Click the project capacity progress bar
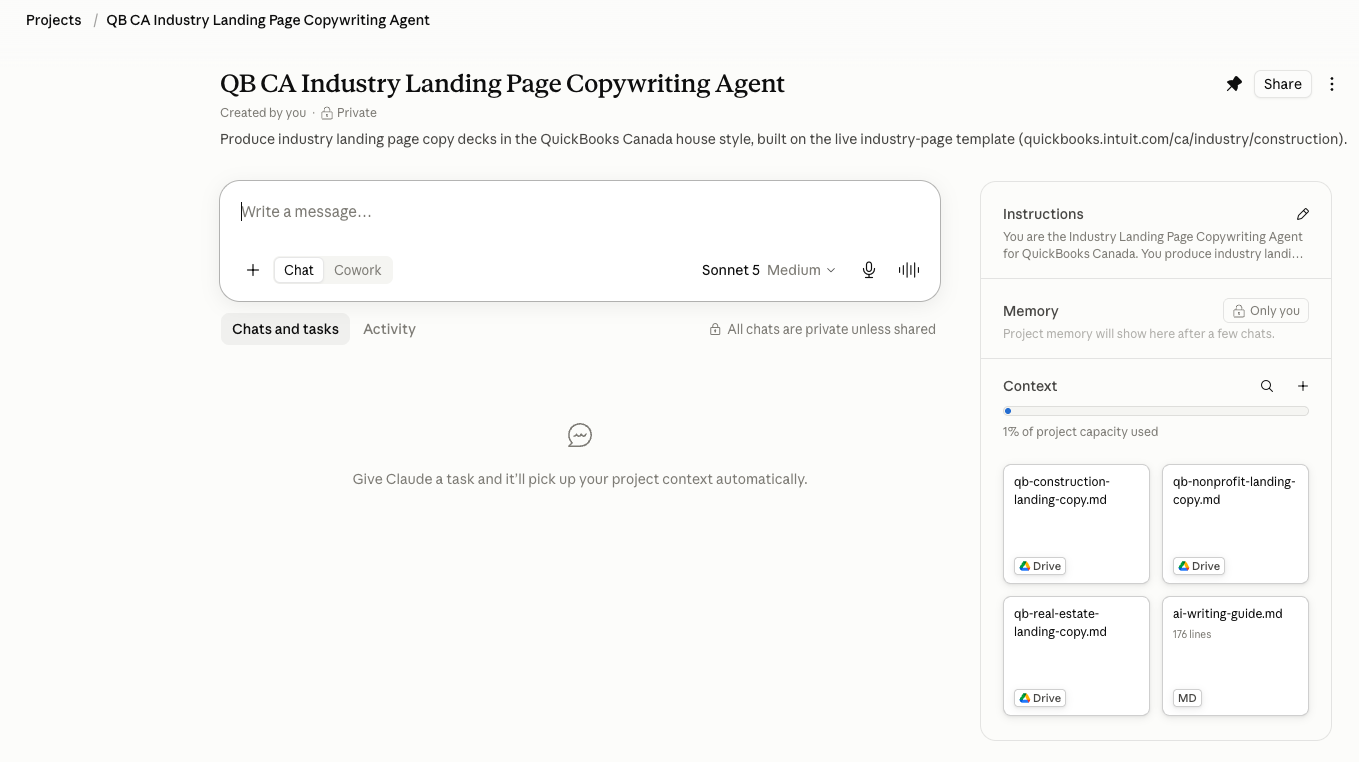1359x762 pixels. [1156, 411]
